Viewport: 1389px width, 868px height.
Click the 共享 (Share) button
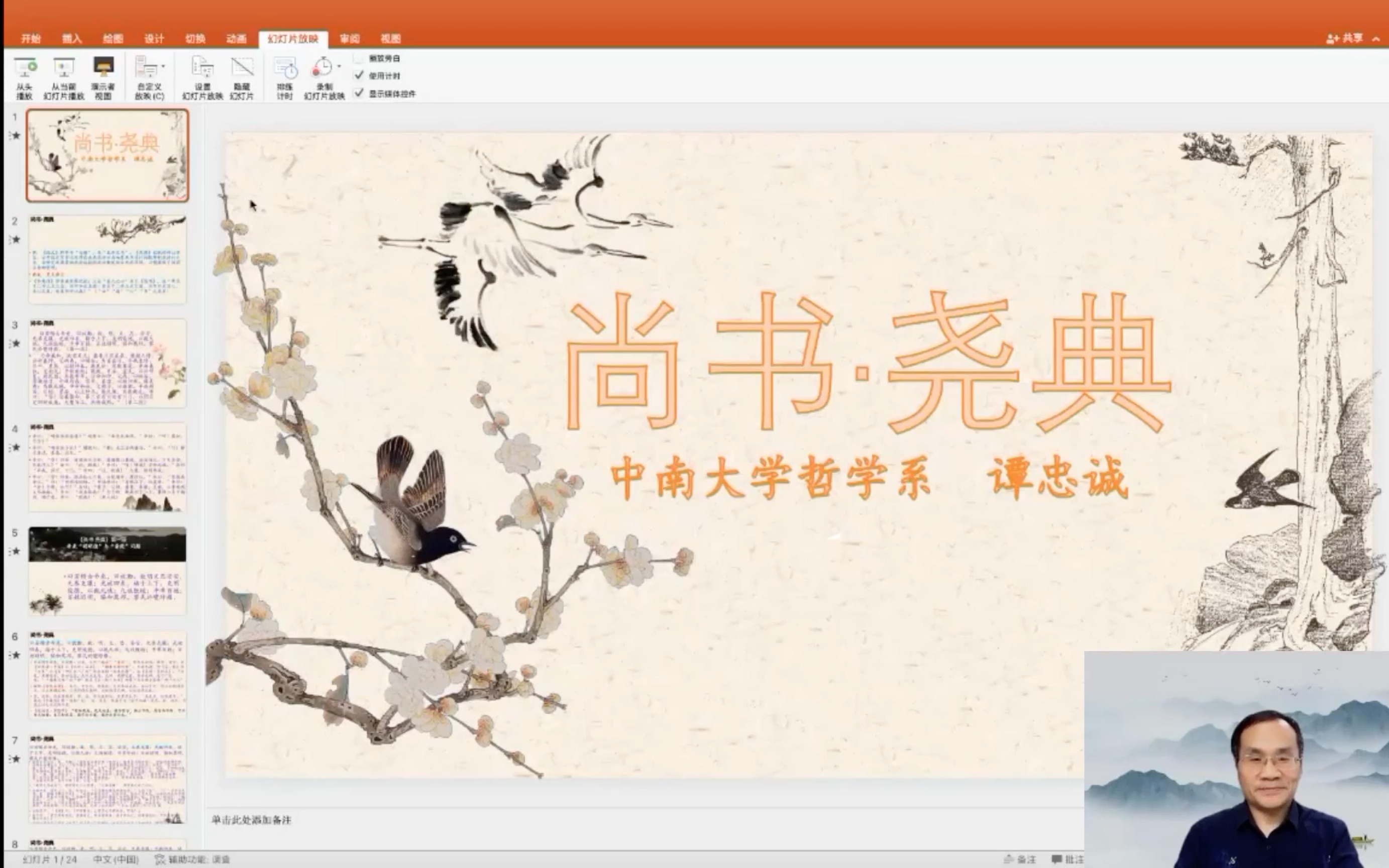pyautogui.click(x=1344, y=39)
